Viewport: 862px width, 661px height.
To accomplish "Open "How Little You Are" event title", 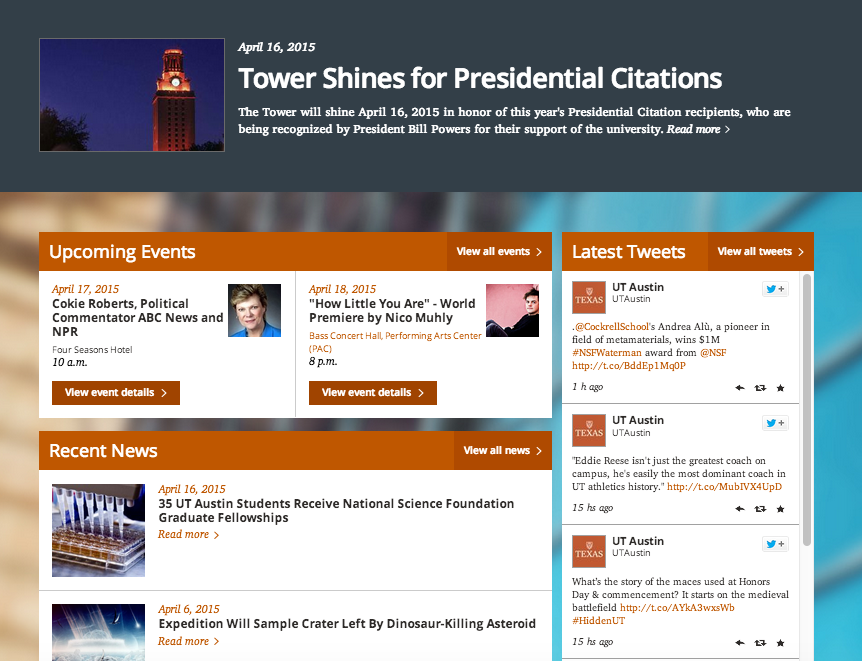I will tap(392, 310).
